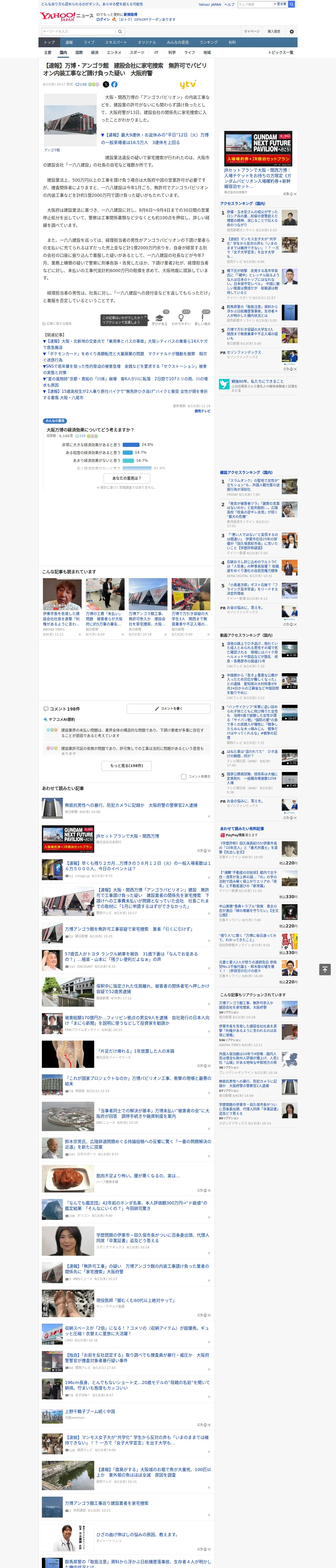The width and height of the screenshot is (336, 1568).
Task: Open オリジナル navigation tab
Action: point(147,43)
